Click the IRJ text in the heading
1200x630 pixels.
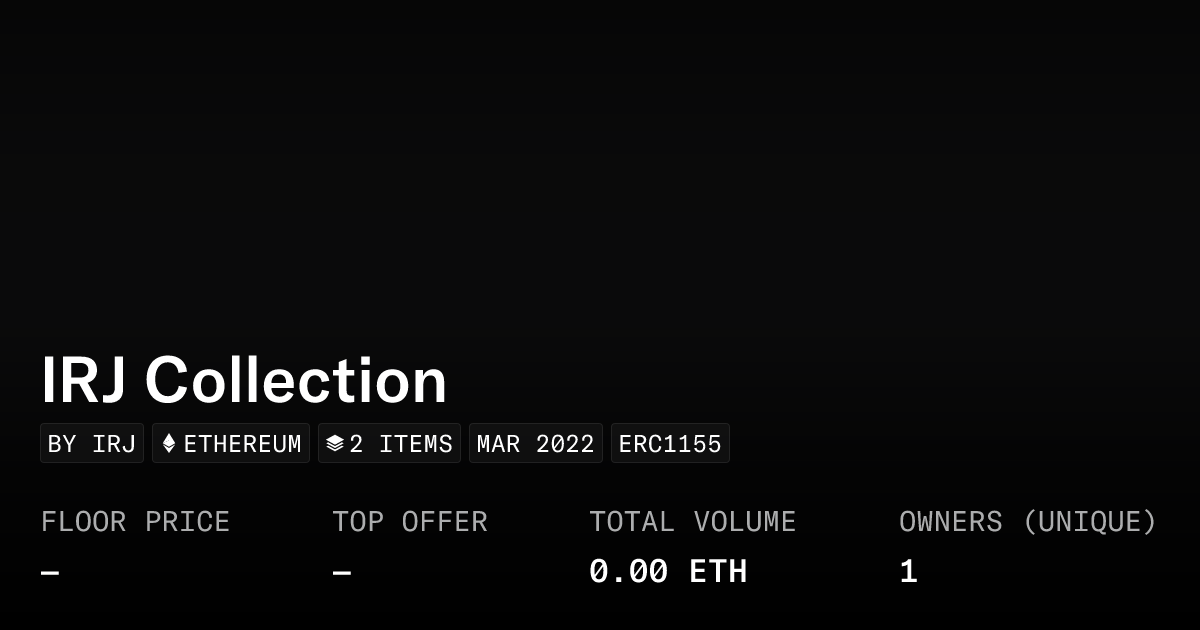[x=84, y=381]
